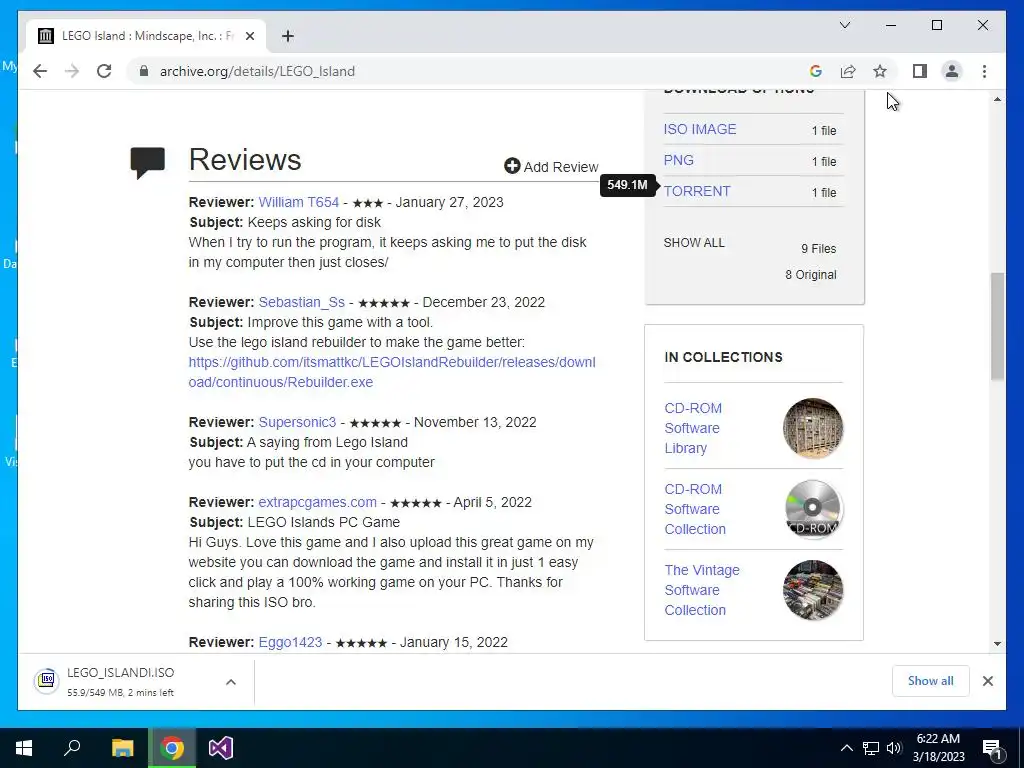Click Show all downloads button
Image resolution: width=1024 pixels, height=768 pixels.
coord(930,681)
